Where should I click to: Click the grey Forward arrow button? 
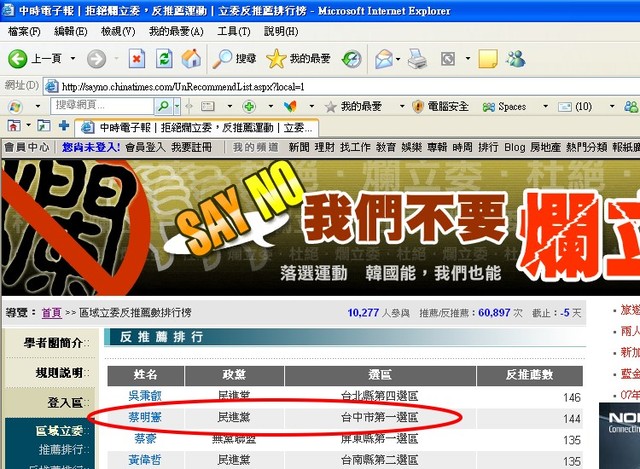(x=96, y=59)
